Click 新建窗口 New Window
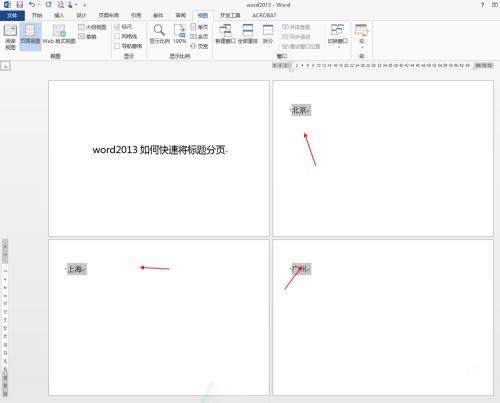The width and height of the screenshot is (500, 403). pyautogui.click(x=225, y=34)
